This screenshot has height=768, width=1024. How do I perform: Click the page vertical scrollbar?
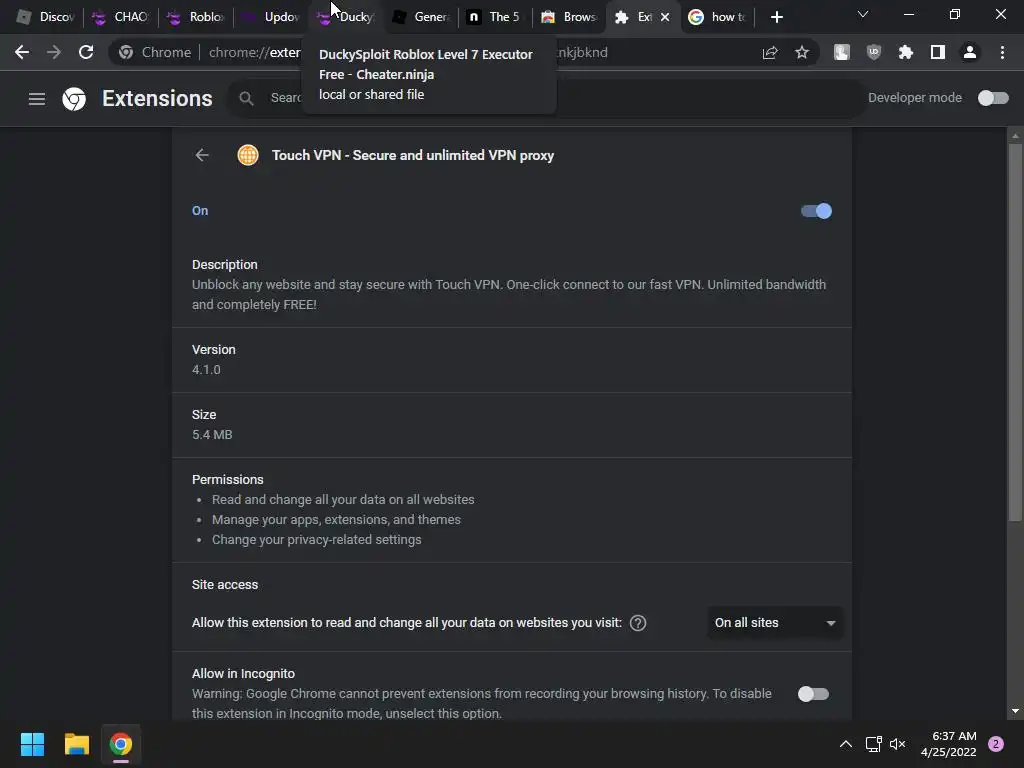coord(1015,332)
